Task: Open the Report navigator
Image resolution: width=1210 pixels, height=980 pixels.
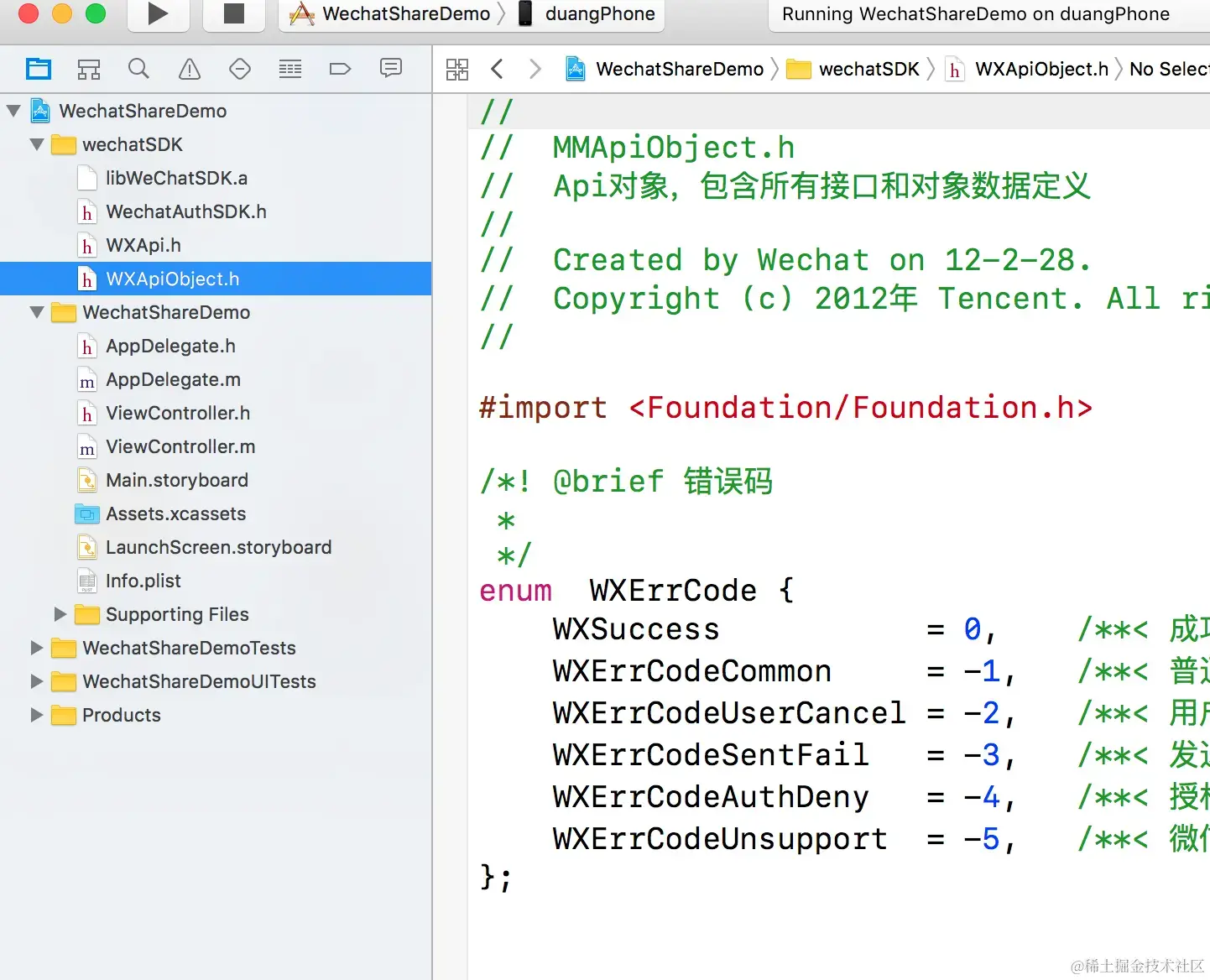Action: coord(391,69)
